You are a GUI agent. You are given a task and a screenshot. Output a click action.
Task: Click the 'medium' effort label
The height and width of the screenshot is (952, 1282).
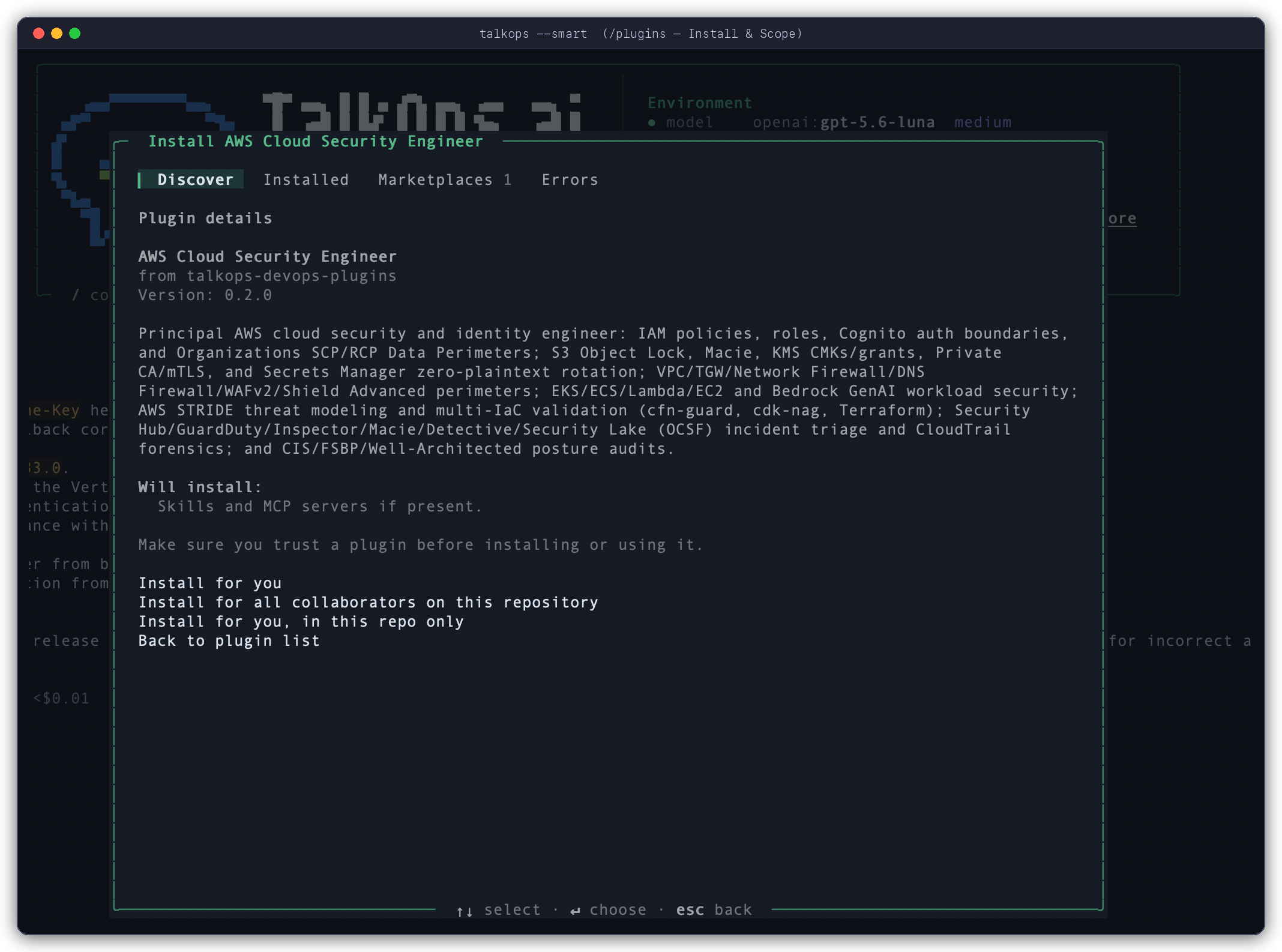pos(983,122)
